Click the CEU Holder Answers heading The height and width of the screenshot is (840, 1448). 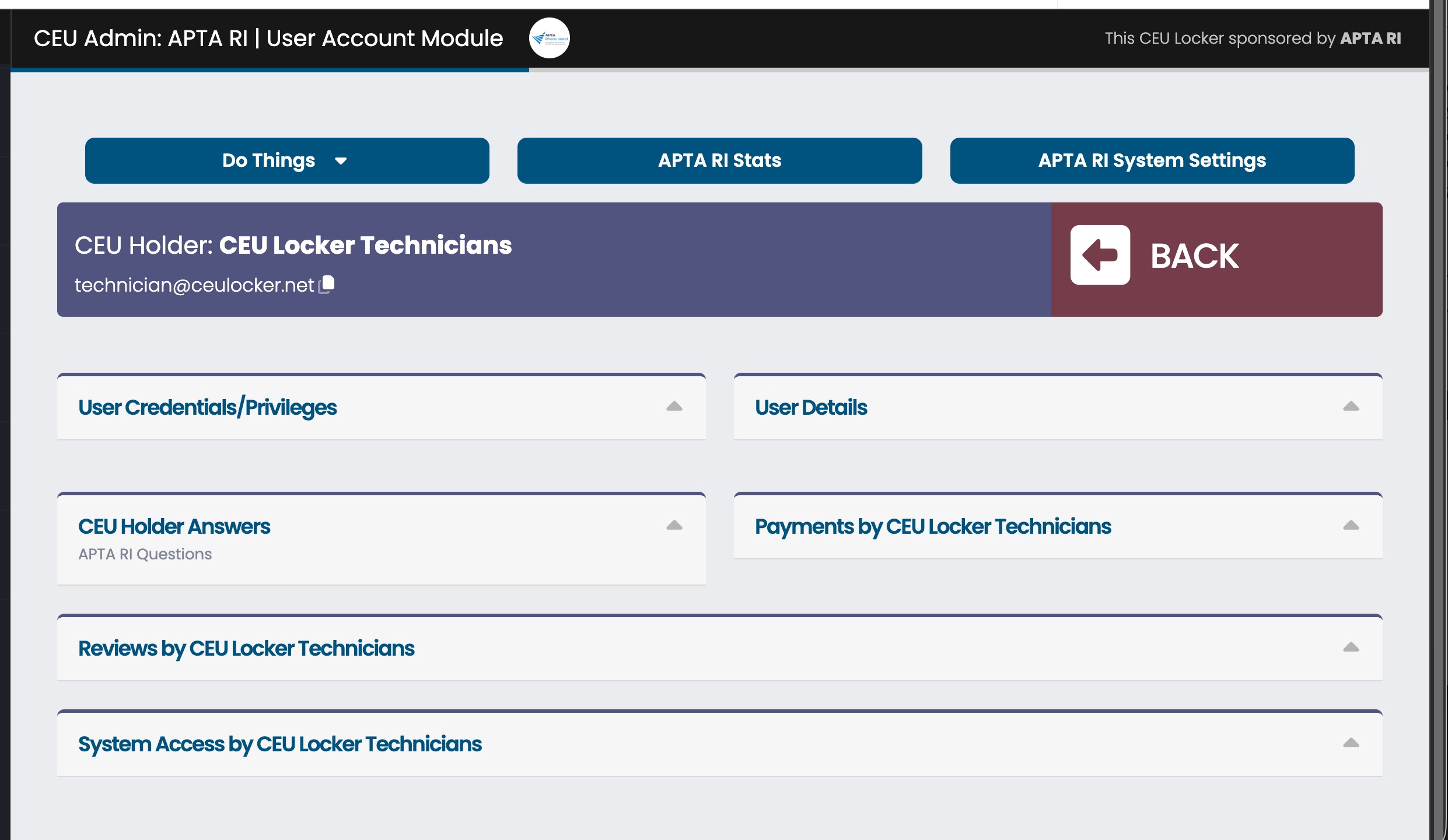[174, 526]
